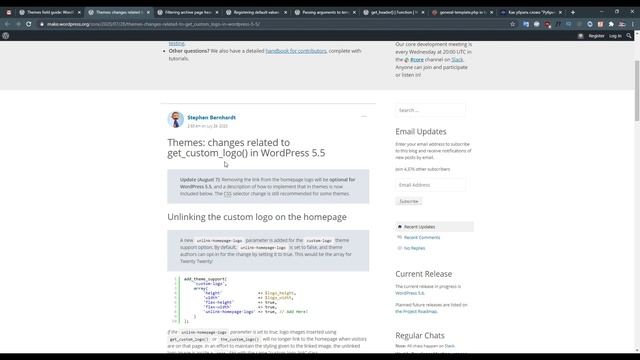Open a new browser tab with the plus icon
Screen dimensions: 640x360
tap(573, 12)
